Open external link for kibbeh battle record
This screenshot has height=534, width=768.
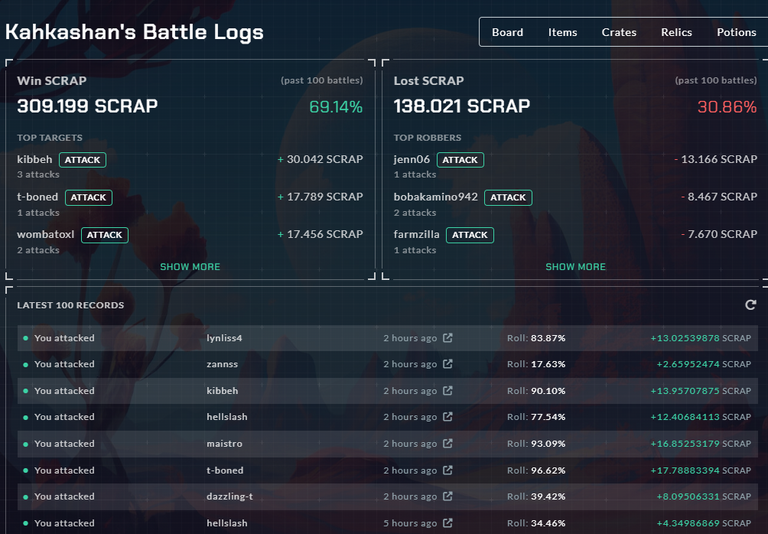point(448,390)
